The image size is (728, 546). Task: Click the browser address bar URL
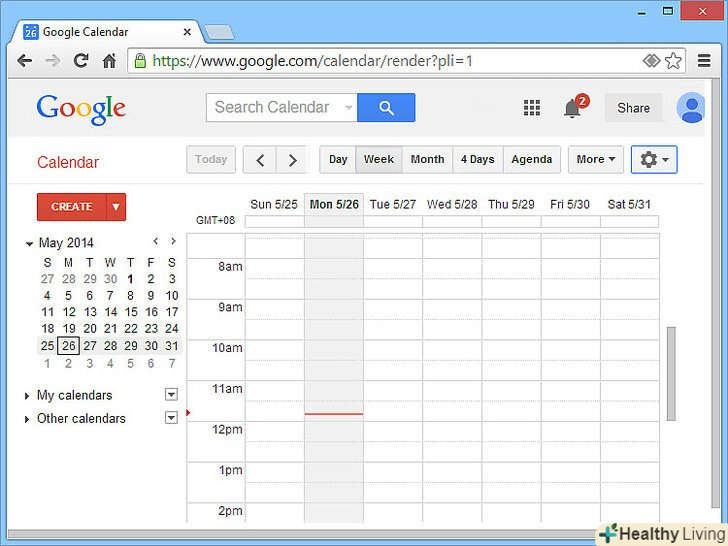click(x=312, y=61)
